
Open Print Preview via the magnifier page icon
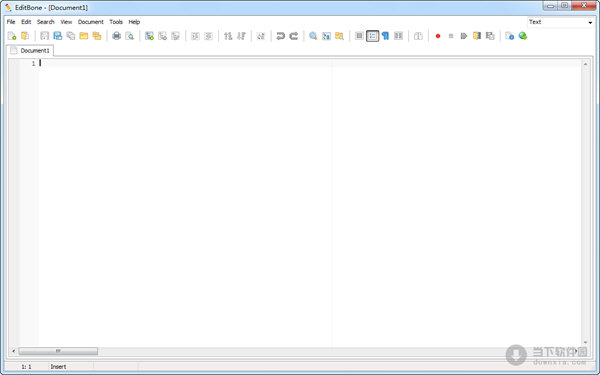click(130, 36)
